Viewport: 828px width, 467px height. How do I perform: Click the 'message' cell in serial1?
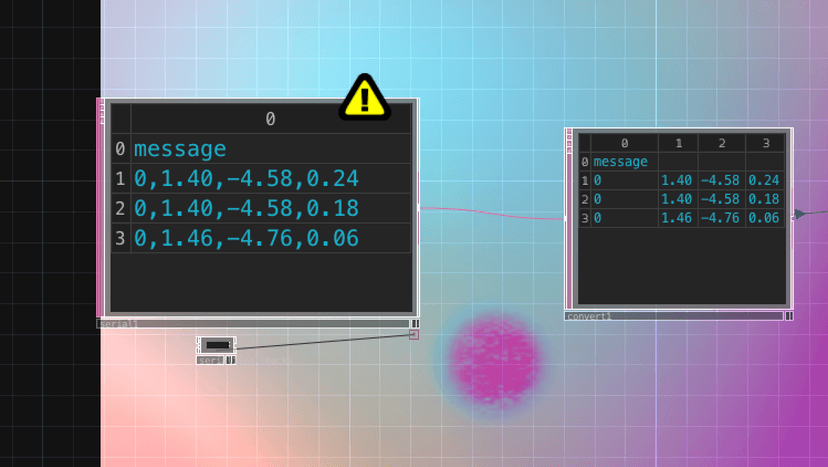[271, 148]
